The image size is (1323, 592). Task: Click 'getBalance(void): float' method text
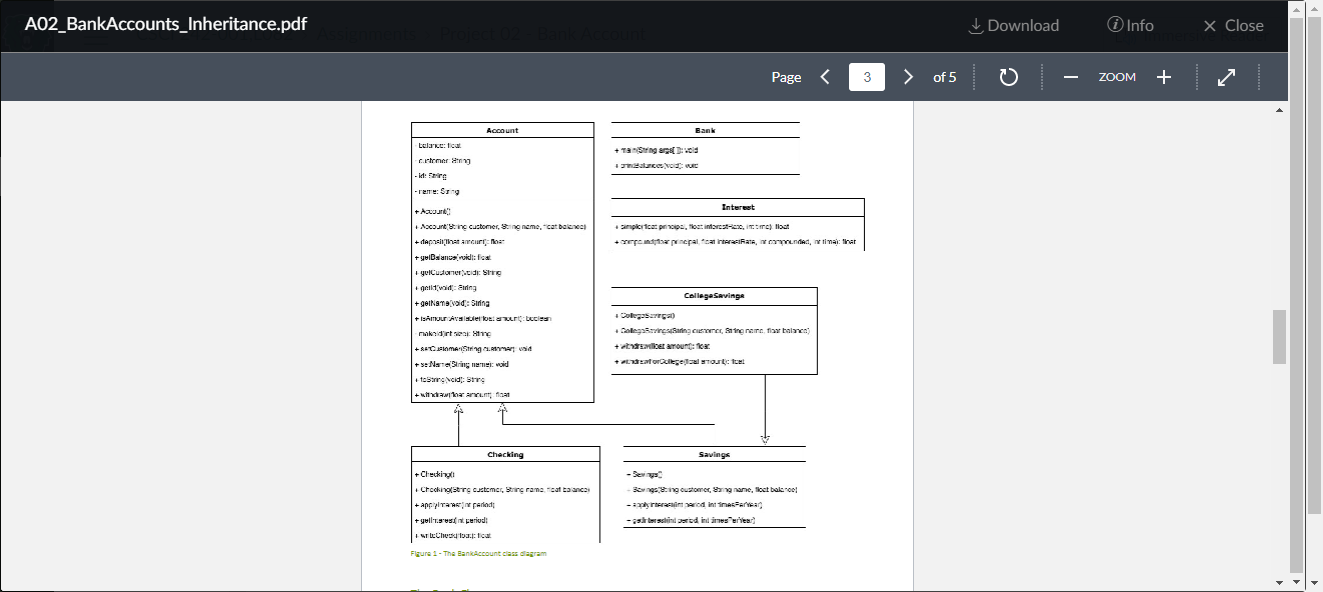(453, 257)
